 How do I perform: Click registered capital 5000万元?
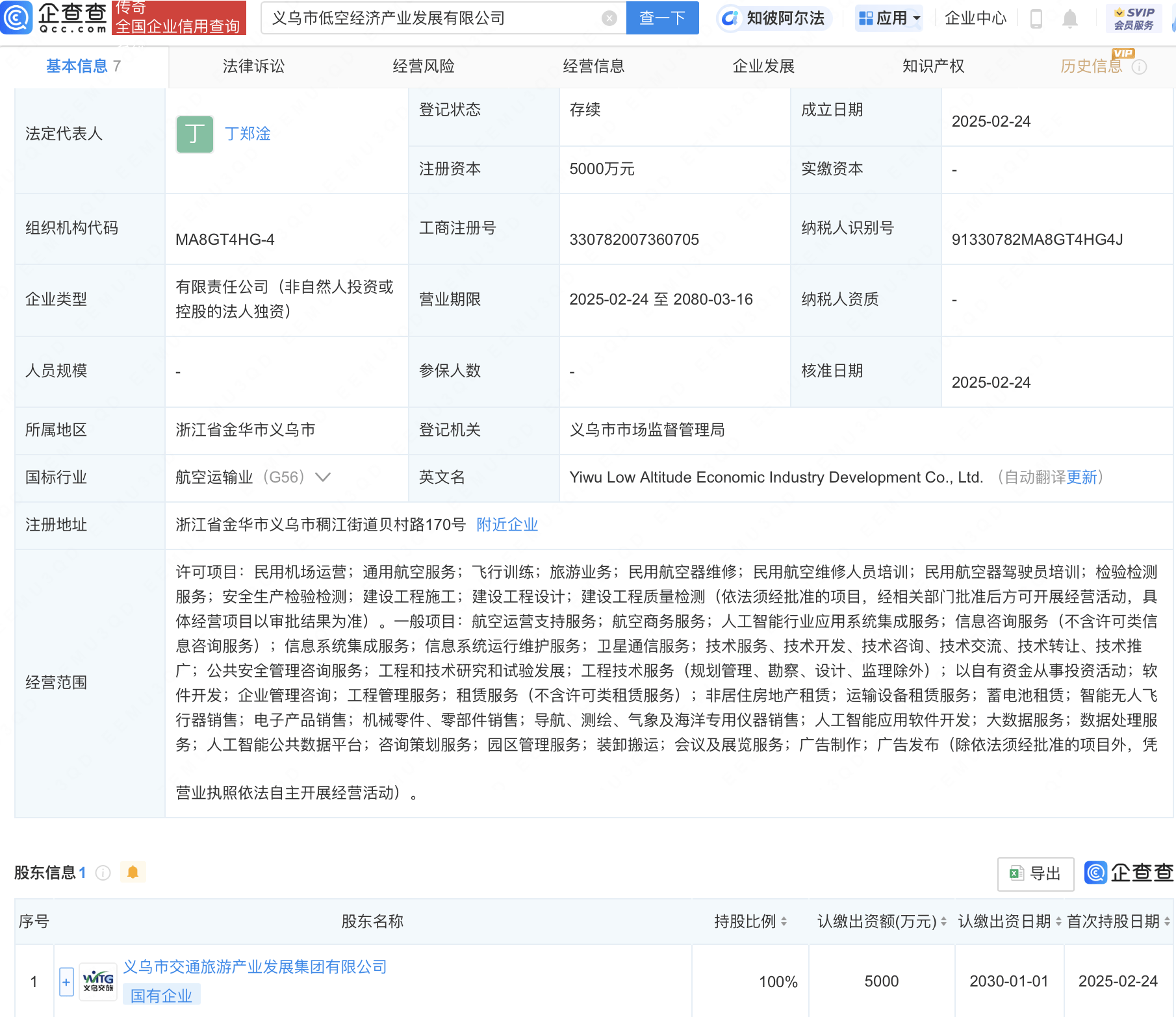(x=602, y=169)
